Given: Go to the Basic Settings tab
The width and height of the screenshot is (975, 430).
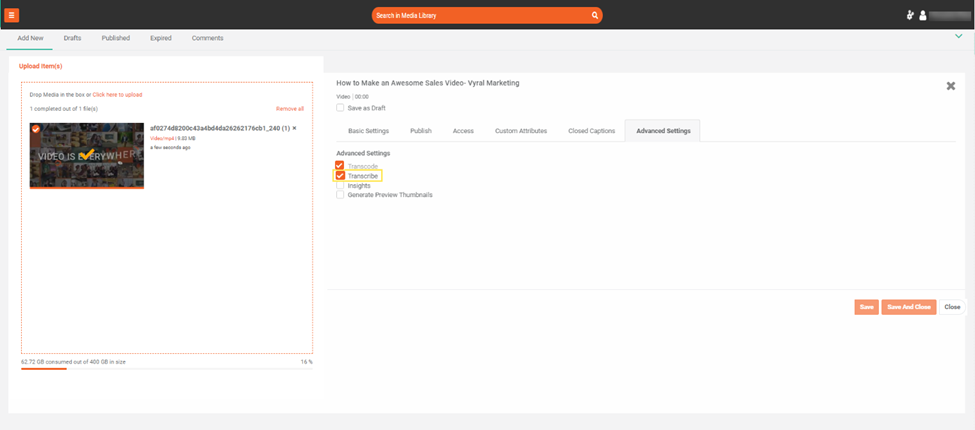Looking at the screenshot, I should click(x=368, y=131).
